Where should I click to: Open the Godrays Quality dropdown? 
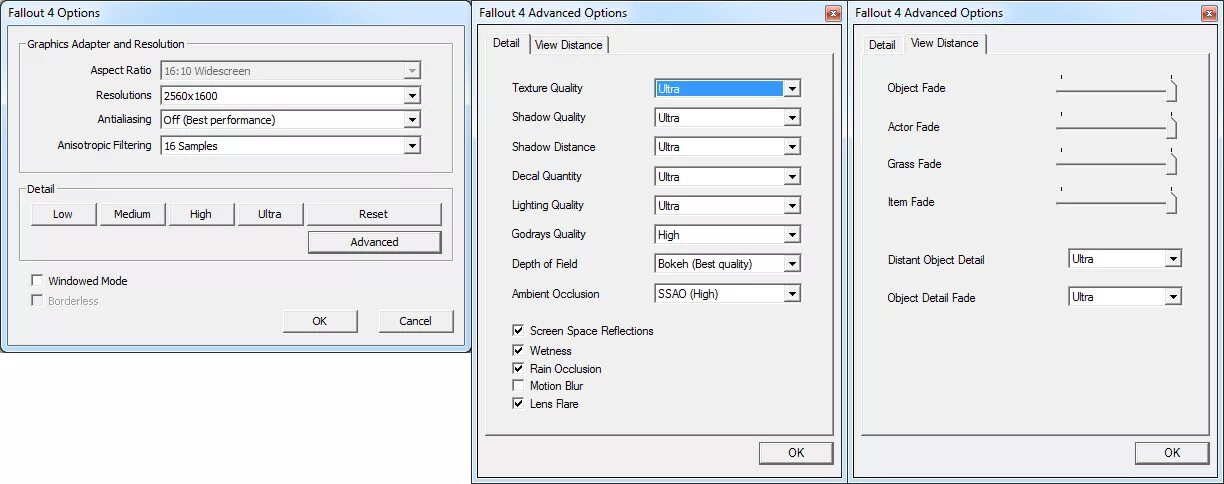coord(728,234)
